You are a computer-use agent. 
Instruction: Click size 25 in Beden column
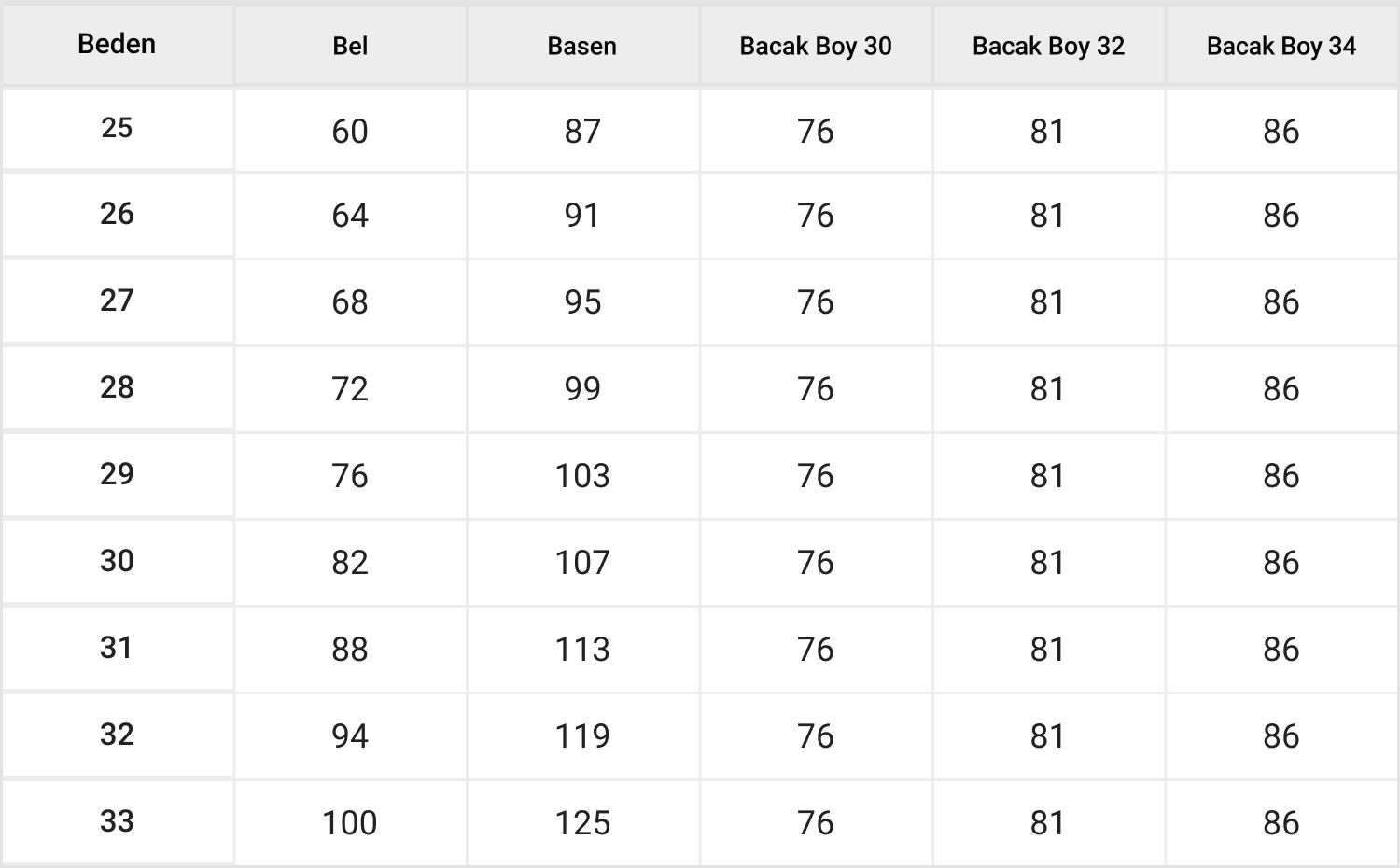[x=117, y=128]
